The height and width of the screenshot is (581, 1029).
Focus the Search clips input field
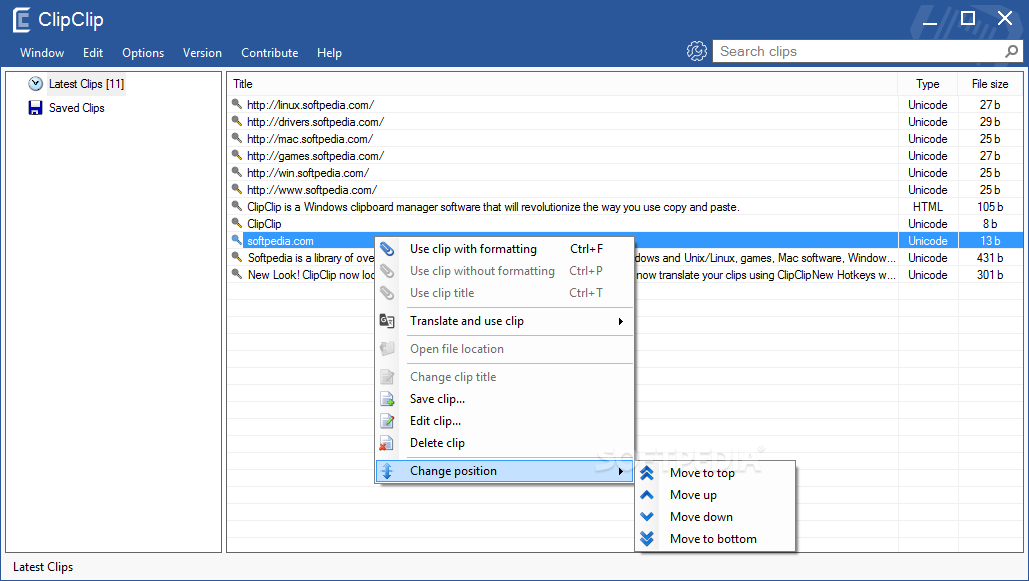(860, 51)
